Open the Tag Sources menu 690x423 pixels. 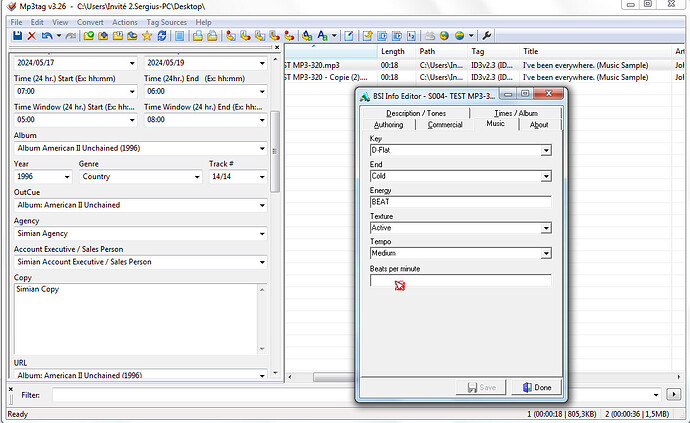point(166,22)
